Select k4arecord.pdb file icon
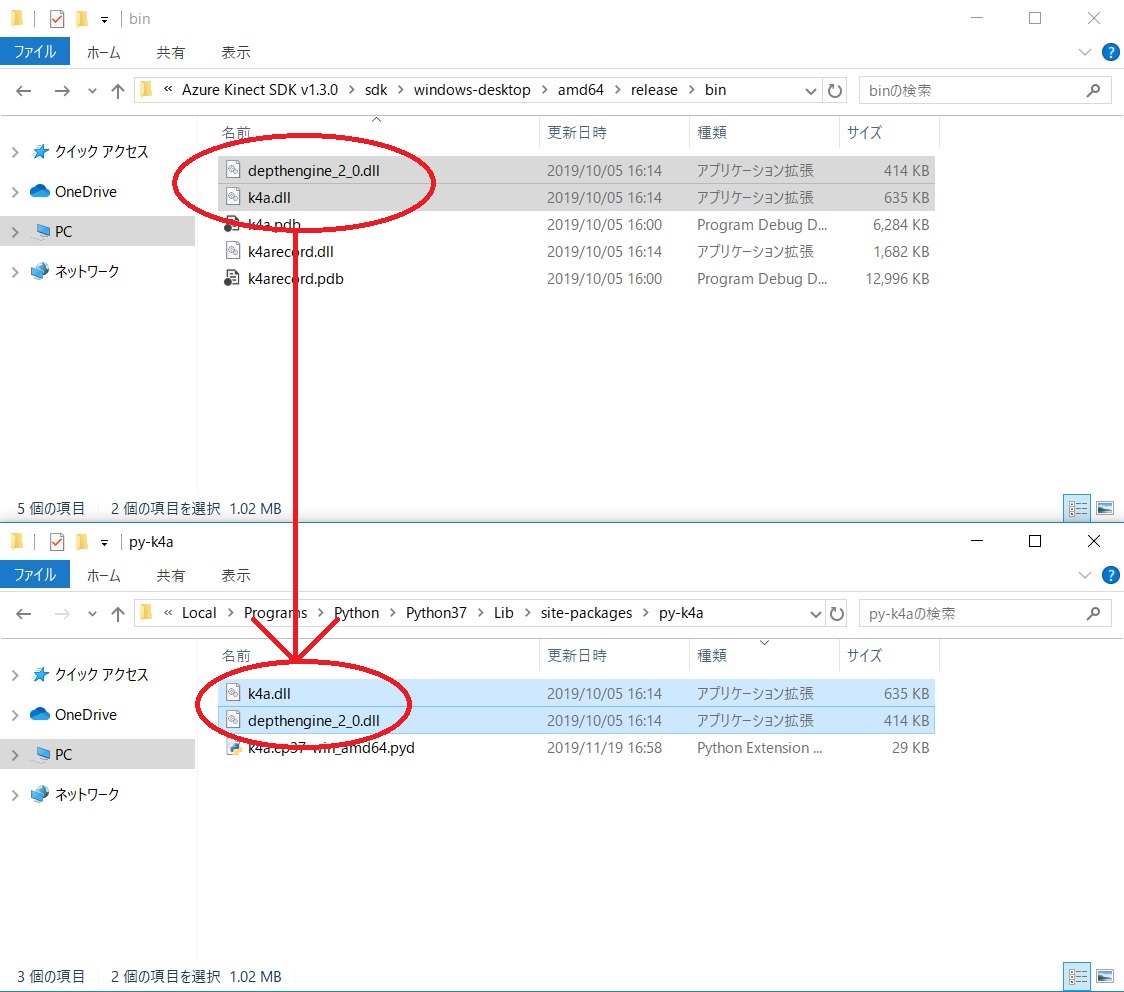The width and height of the screenshot is (1124, 992). coord(232,278)
